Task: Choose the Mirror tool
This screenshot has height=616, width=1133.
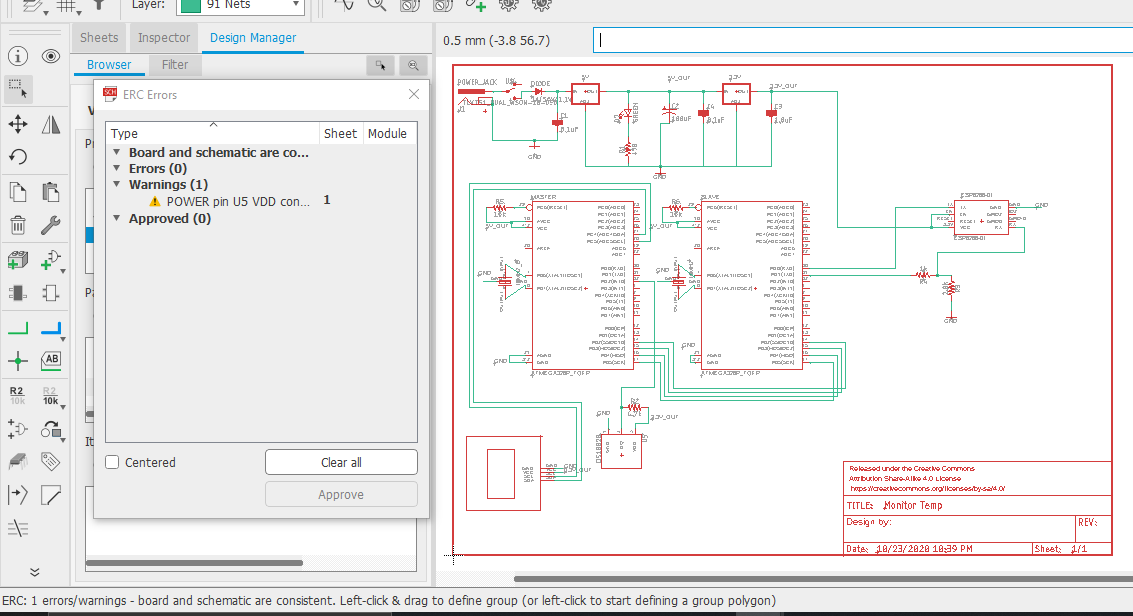Action: click(51, 124)
